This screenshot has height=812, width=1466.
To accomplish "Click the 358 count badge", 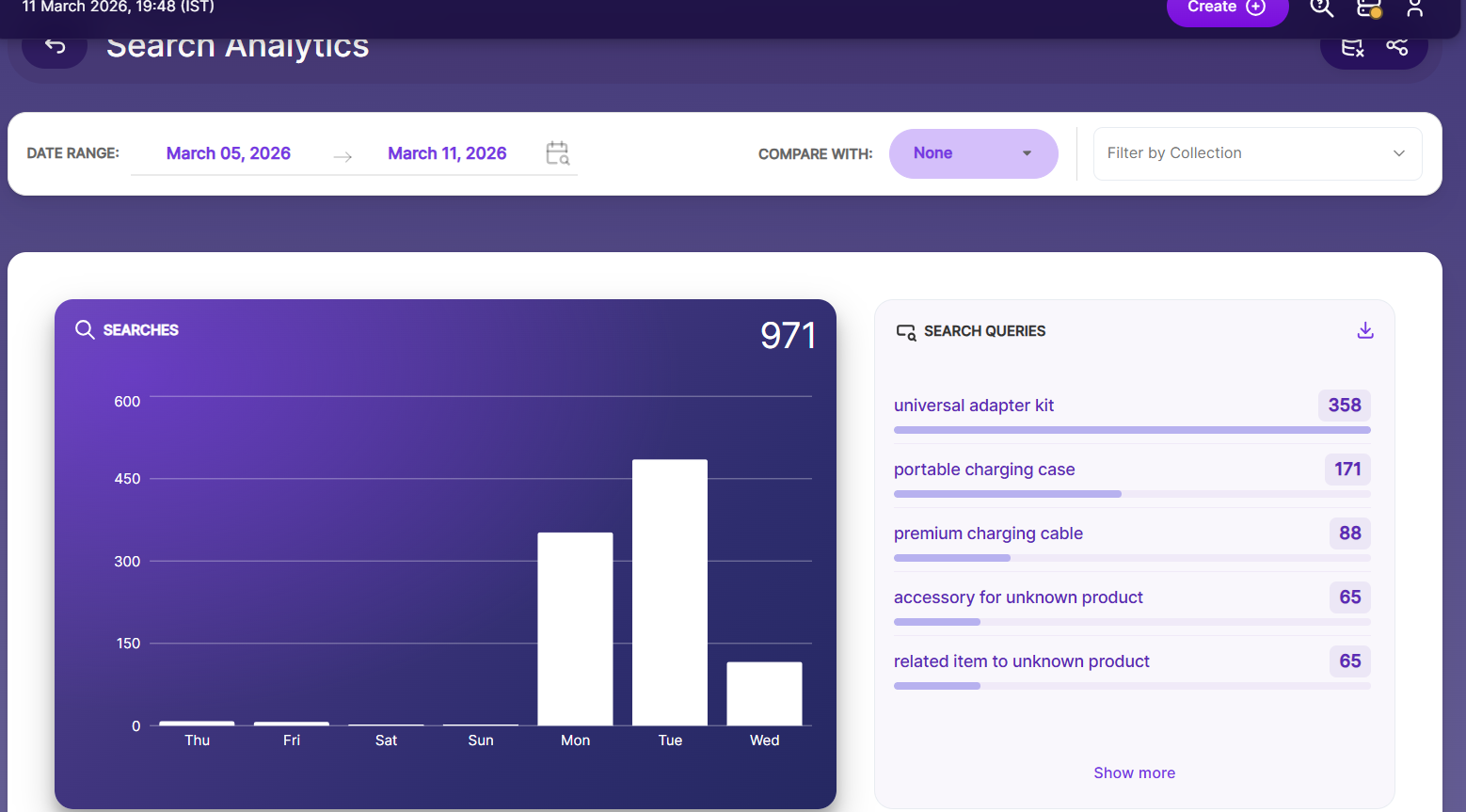I will 1345,406.
